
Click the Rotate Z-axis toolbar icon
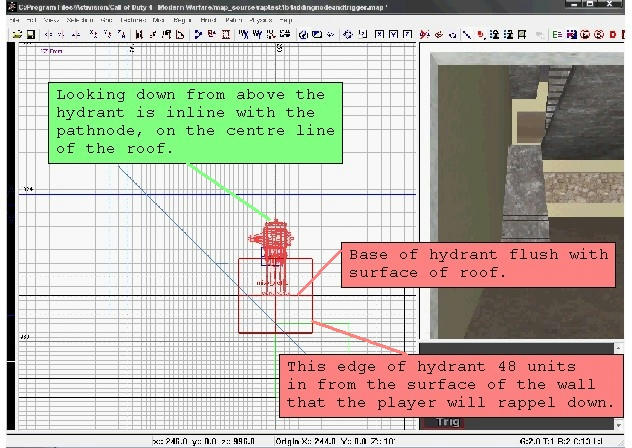click(121, 34)
